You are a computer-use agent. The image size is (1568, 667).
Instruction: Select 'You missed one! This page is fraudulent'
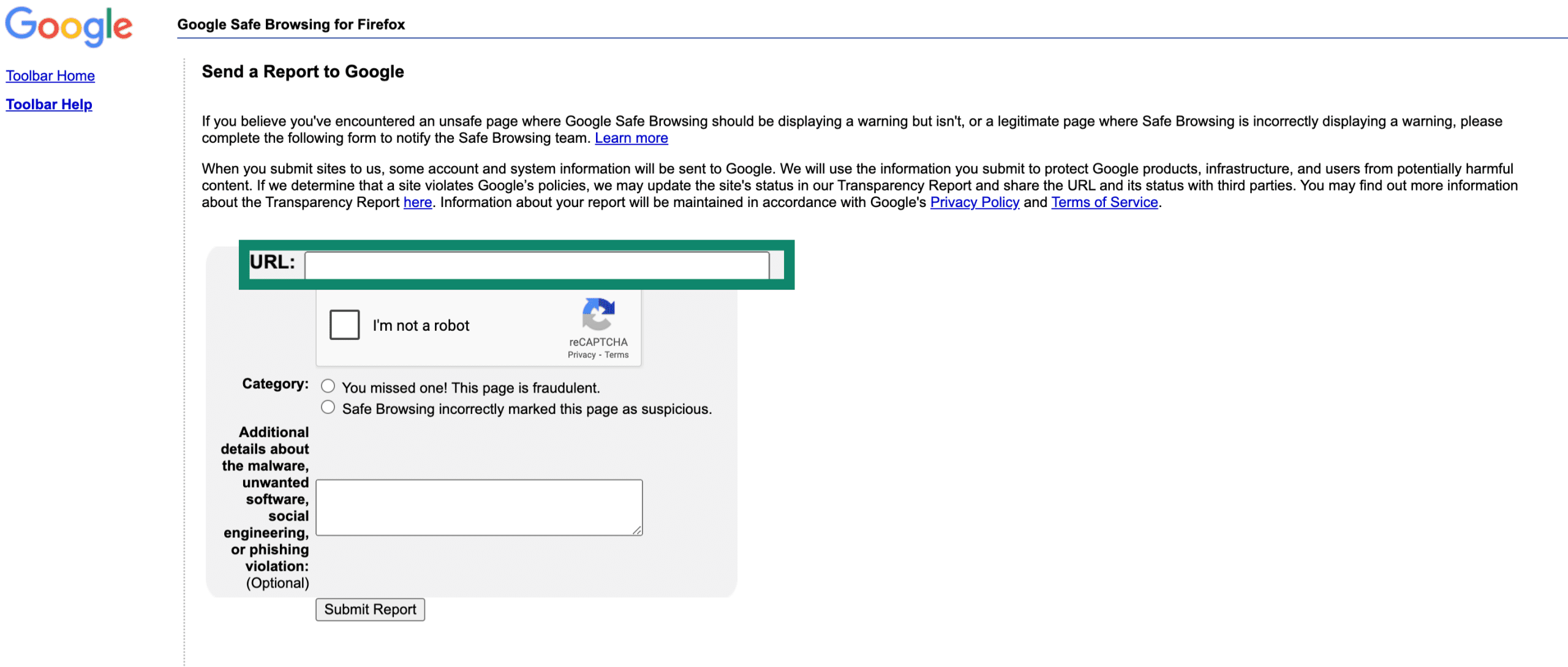pos(328,385)
